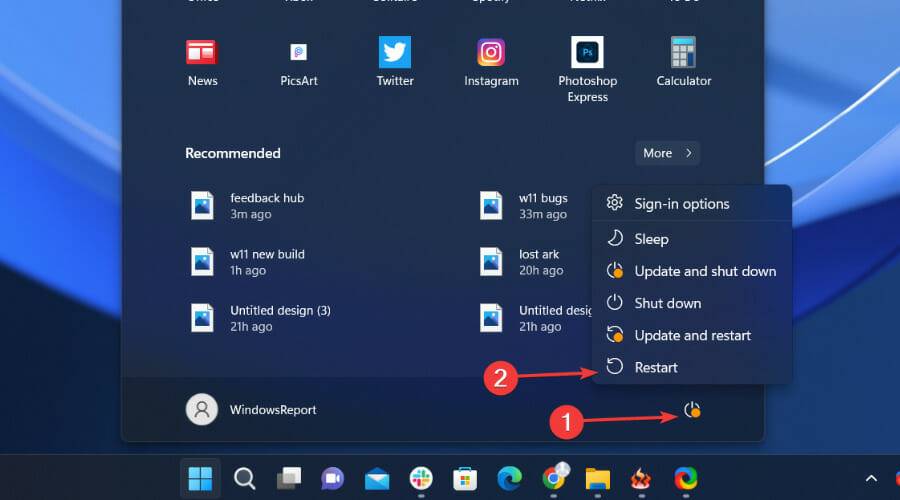Open the multicolor swirl browser icon on taskbar

[x=685, y=478]
